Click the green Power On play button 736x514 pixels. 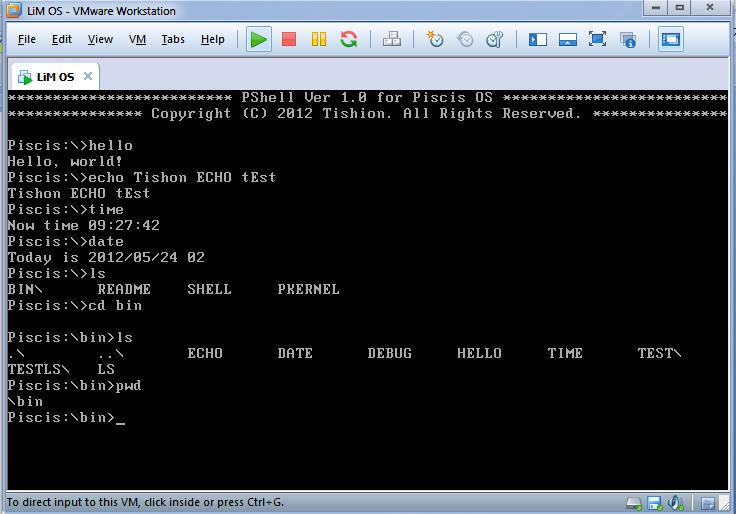point(259,39)
